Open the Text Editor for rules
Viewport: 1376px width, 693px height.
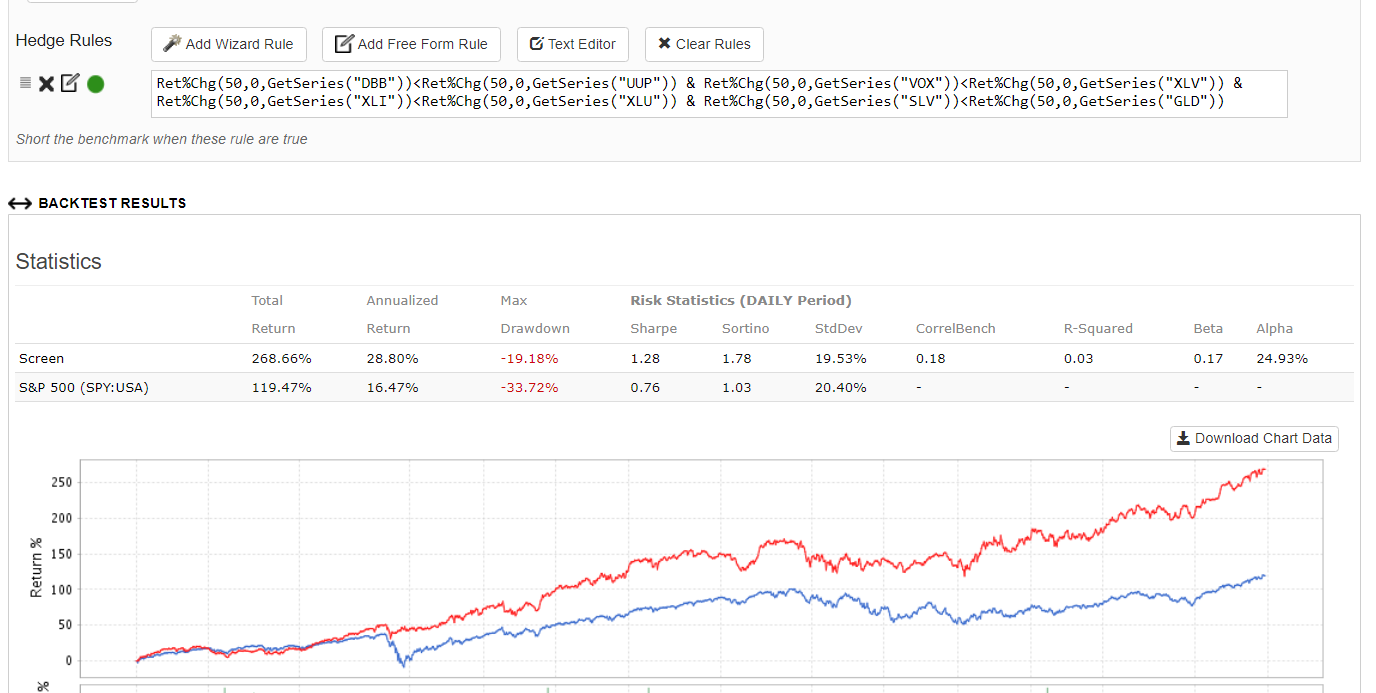573,44
